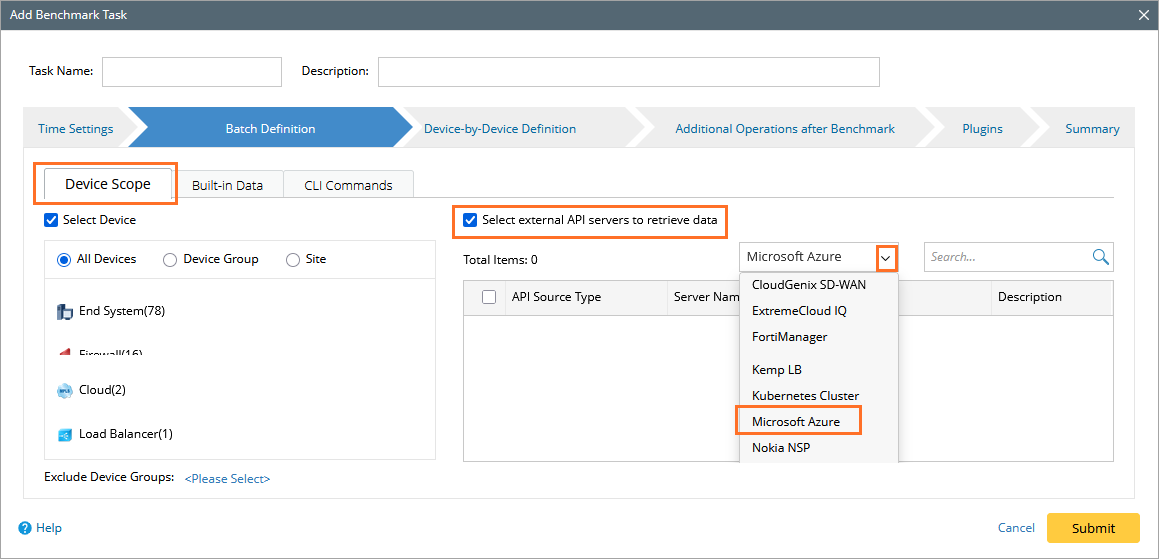1159x559 pixels.
Task: Choose the Site radio option
Action: [x=293, y=259]
